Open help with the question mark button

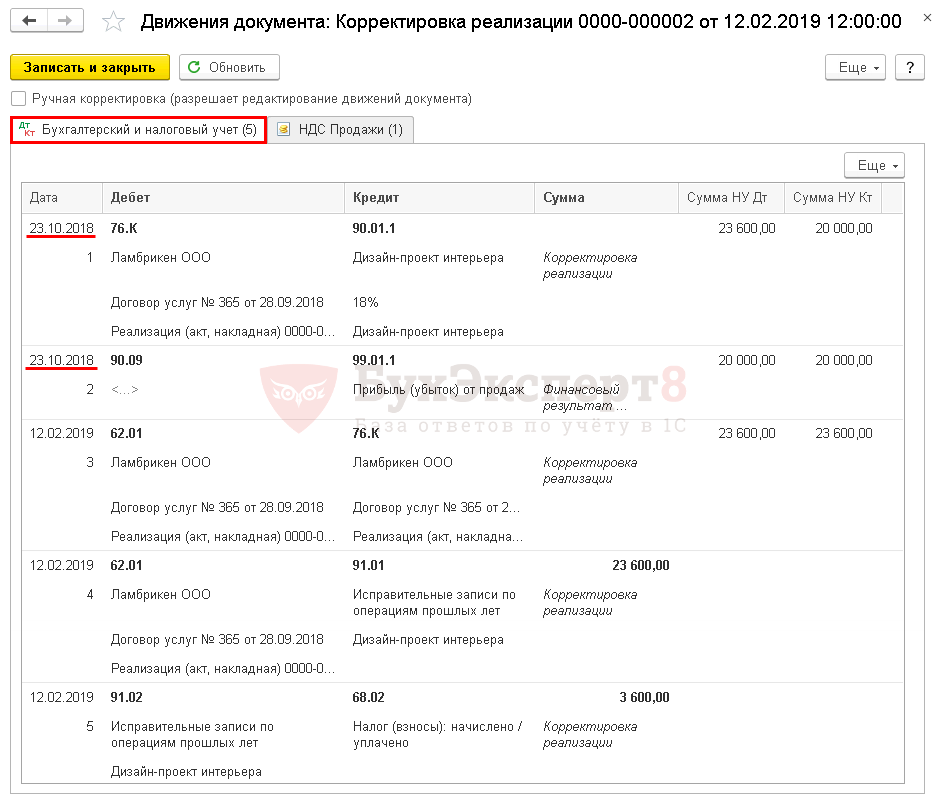pos(909,67)
